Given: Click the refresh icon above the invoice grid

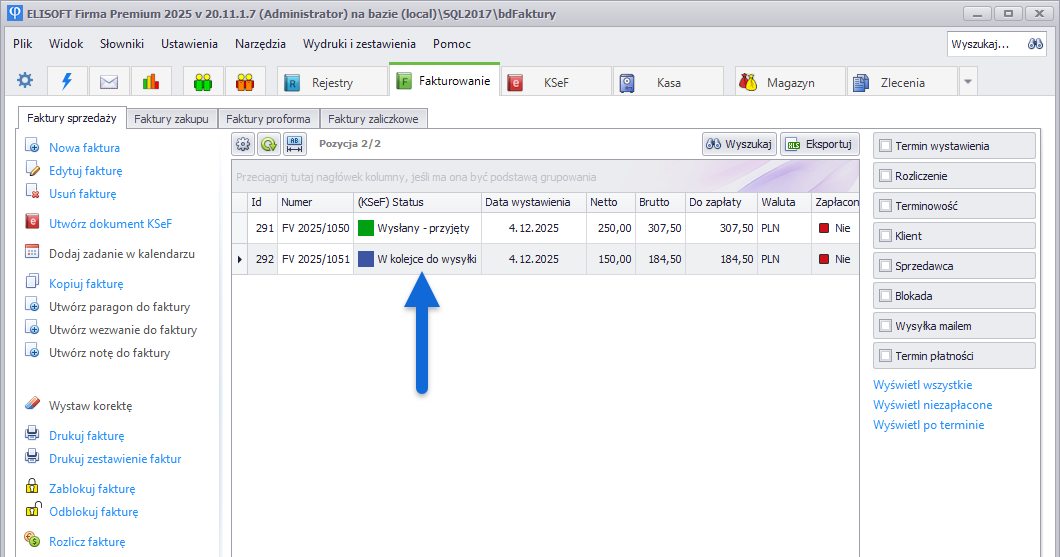Looking at the screenshot, I should click(x=269, y=144).
